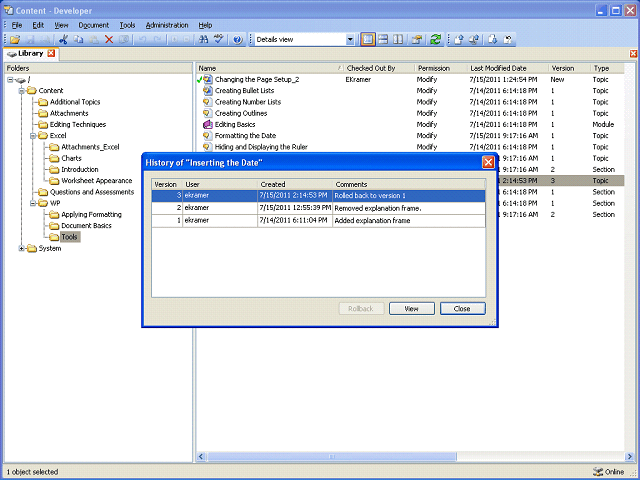The width and height of the screenshot is (640, 480).
Task: Select 'Rolled back to version 1' row
Action: [x=318, y=196]
